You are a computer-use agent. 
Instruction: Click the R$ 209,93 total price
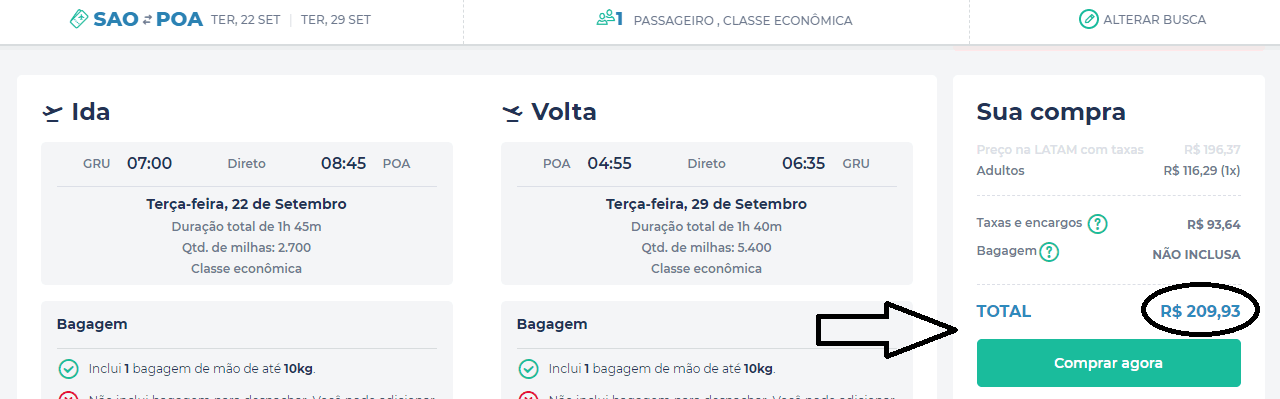coord(1200,311)
